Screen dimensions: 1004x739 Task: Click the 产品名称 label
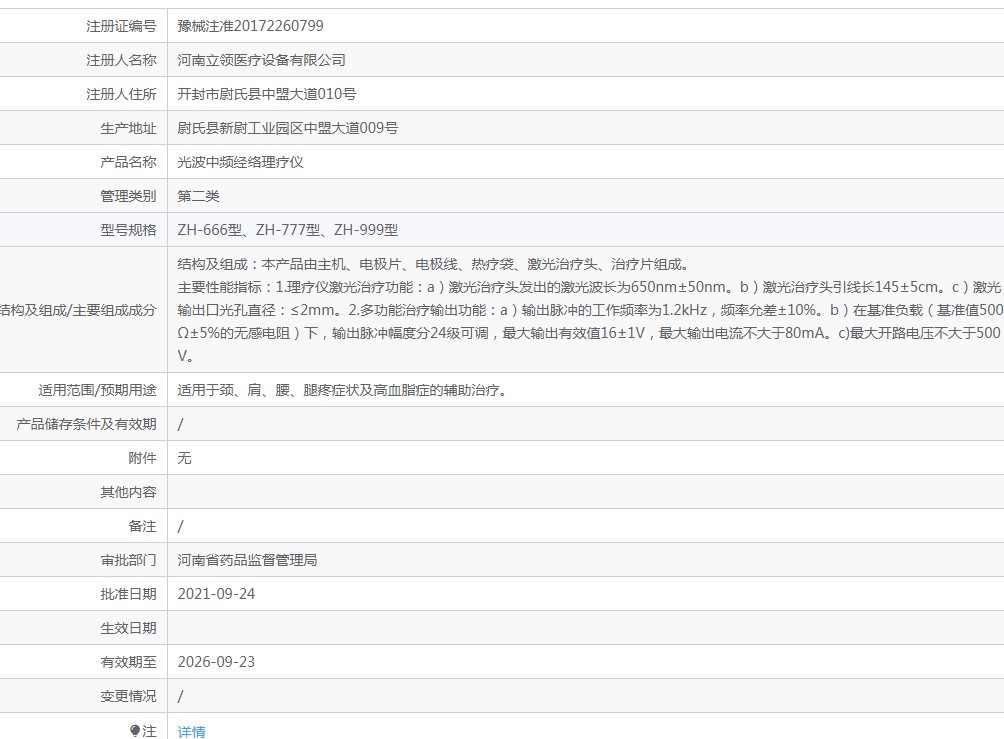(x=128, y=161)
